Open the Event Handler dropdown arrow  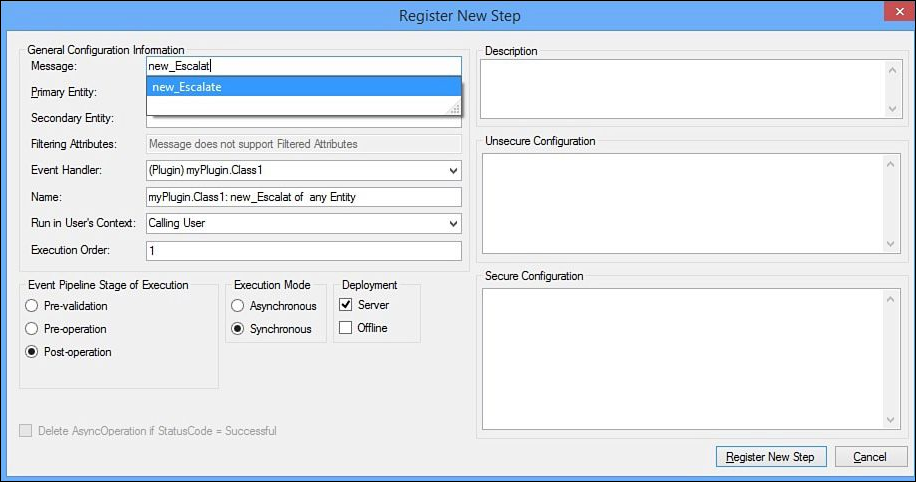(x=453, y=171)
